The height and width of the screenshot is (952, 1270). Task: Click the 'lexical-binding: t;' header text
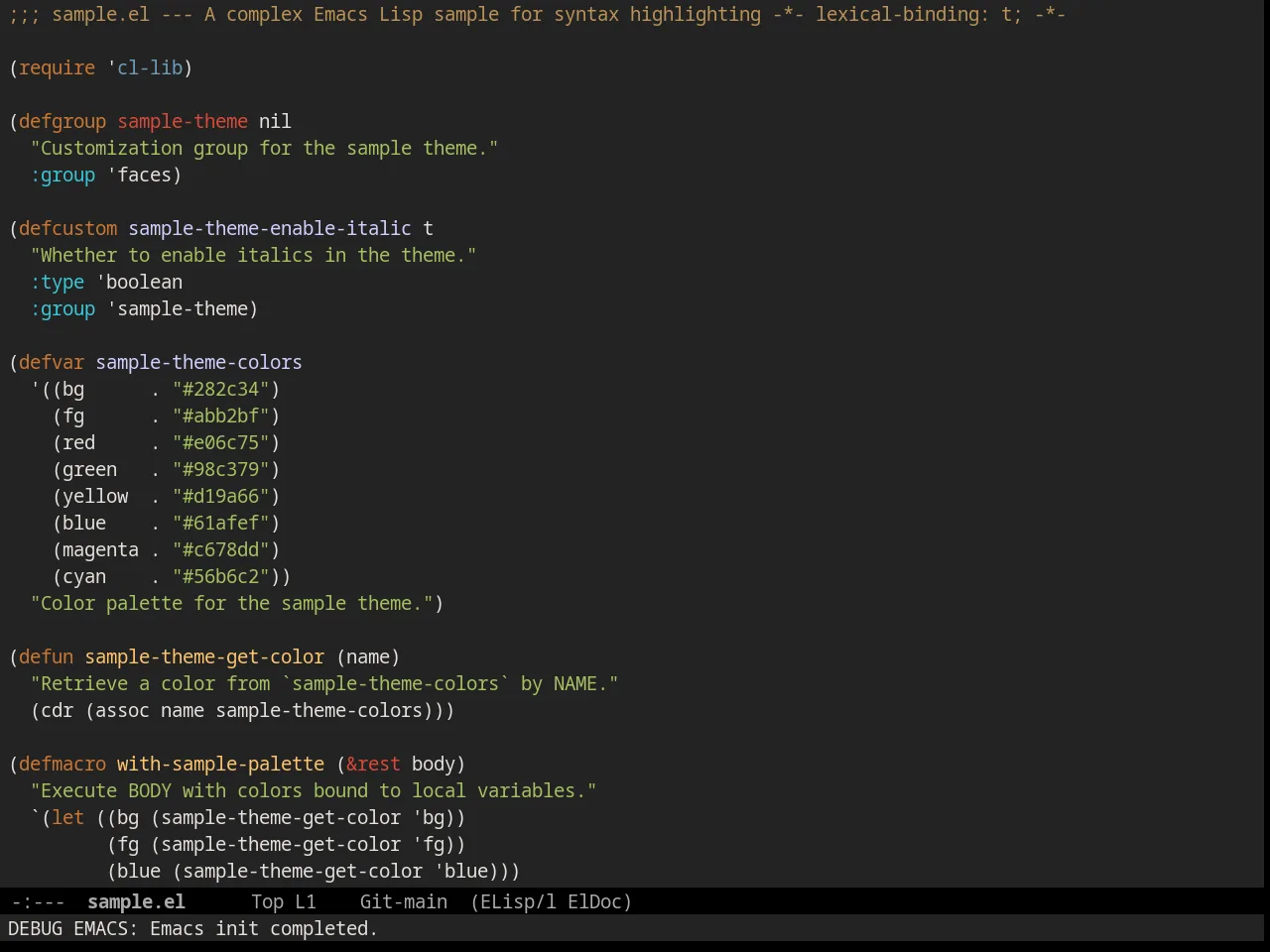click(919, 14)
